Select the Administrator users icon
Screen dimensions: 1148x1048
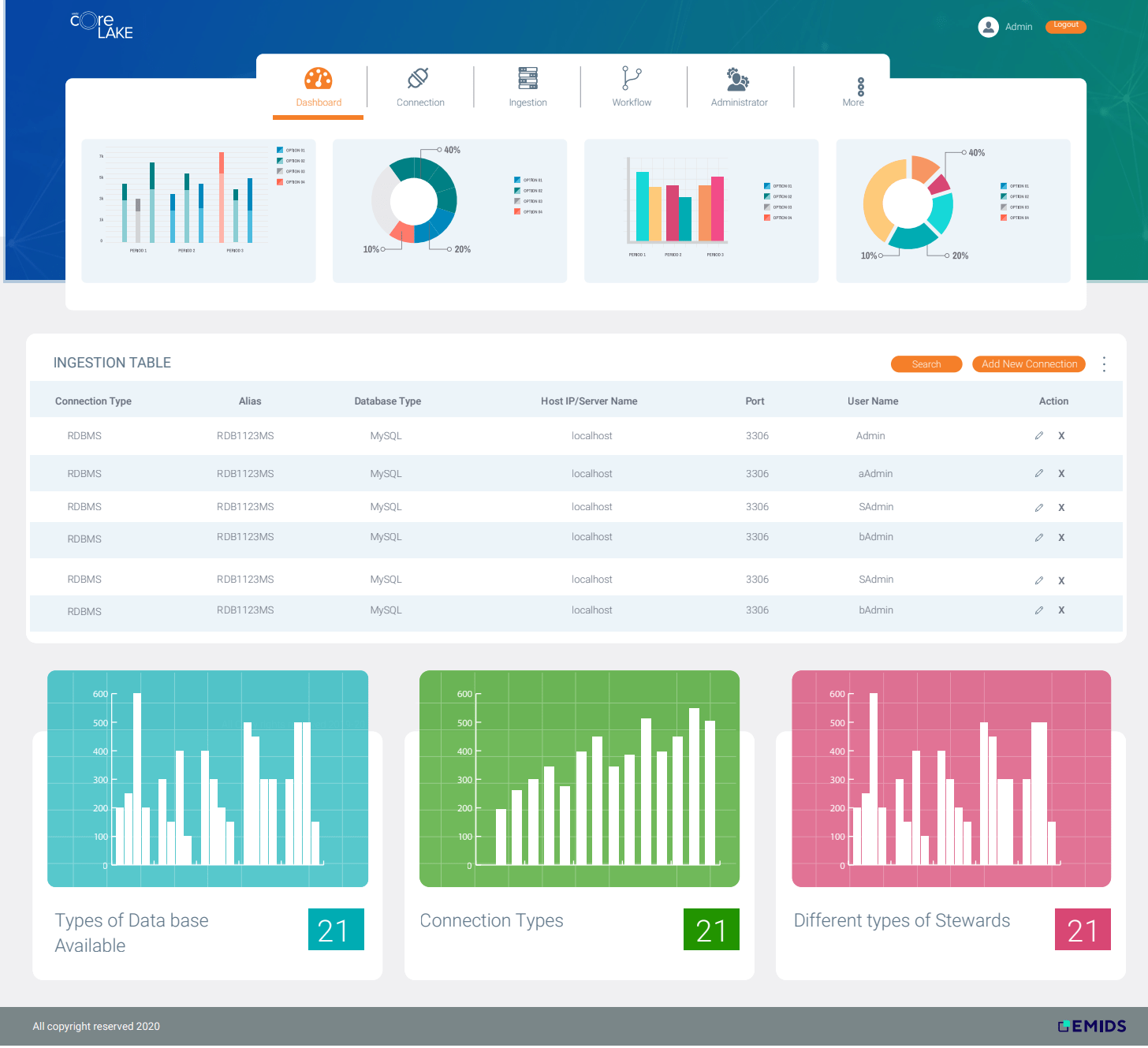coord(736,78)
